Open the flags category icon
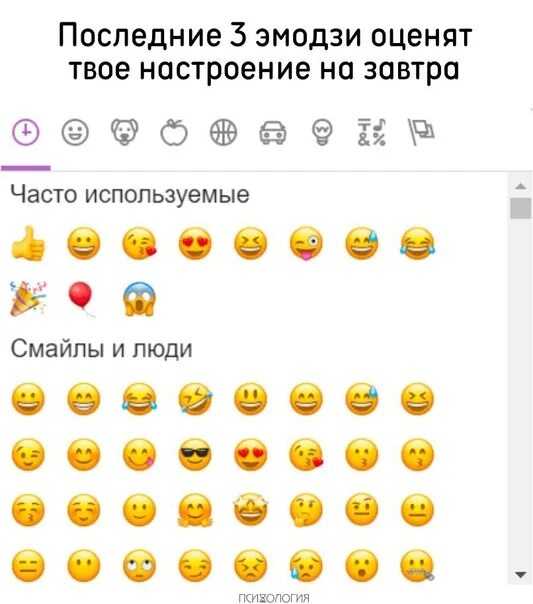This screenshot has width=533, height=604. 421,132
